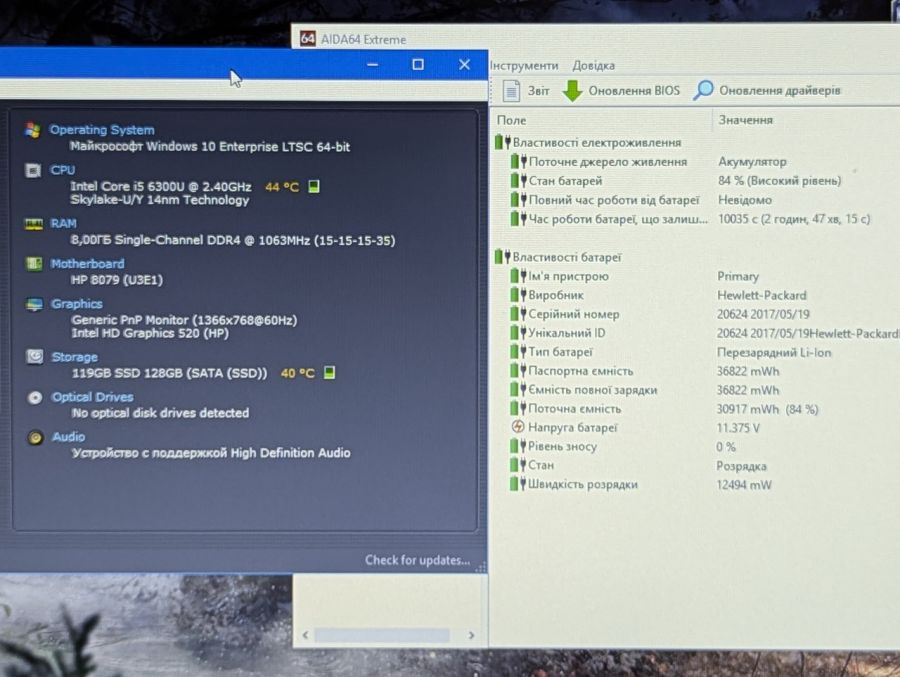Image resolution: width=900 pixels, height=677 pixels.
Task: Click the green arrow BIOS update icon
Action: (x=572, y=91)
